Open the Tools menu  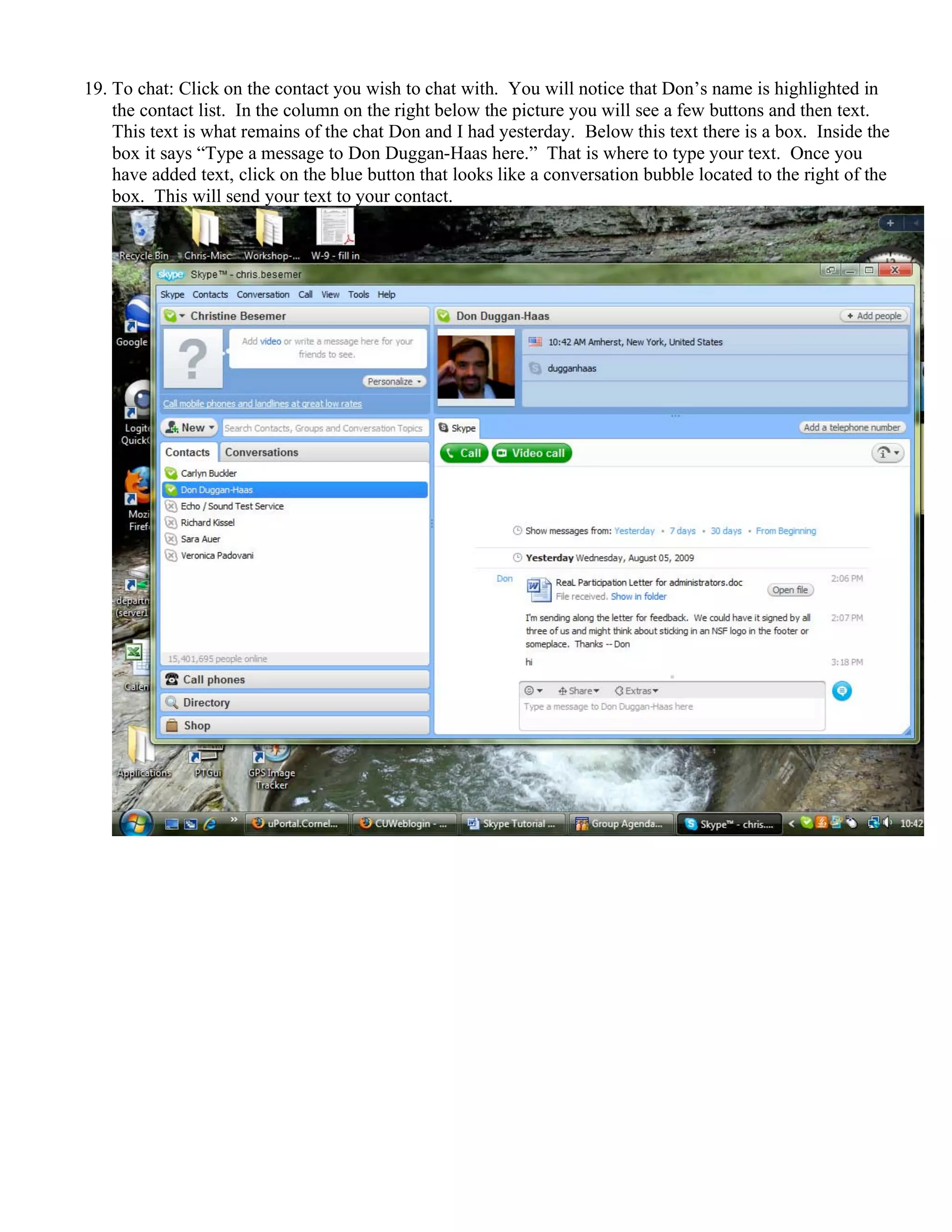pos(358,294)
